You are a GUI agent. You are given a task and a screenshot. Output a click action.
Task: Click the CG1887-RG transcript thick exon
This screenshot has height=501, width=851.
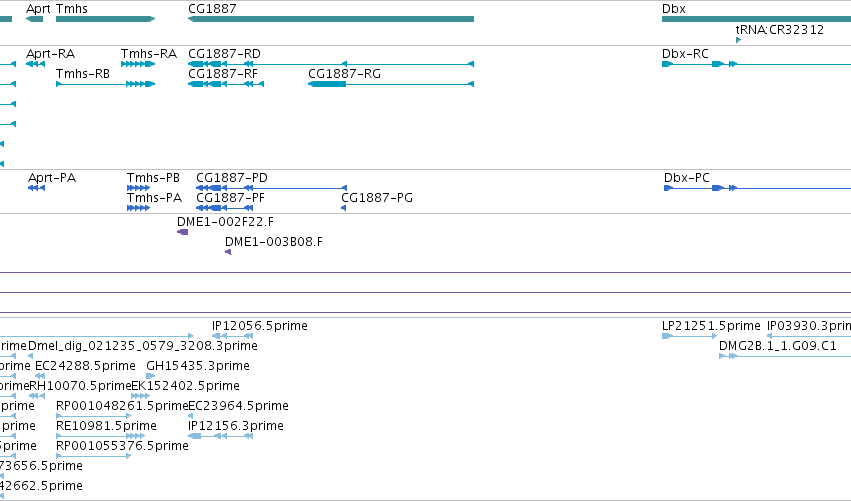[x=327, y=84]
